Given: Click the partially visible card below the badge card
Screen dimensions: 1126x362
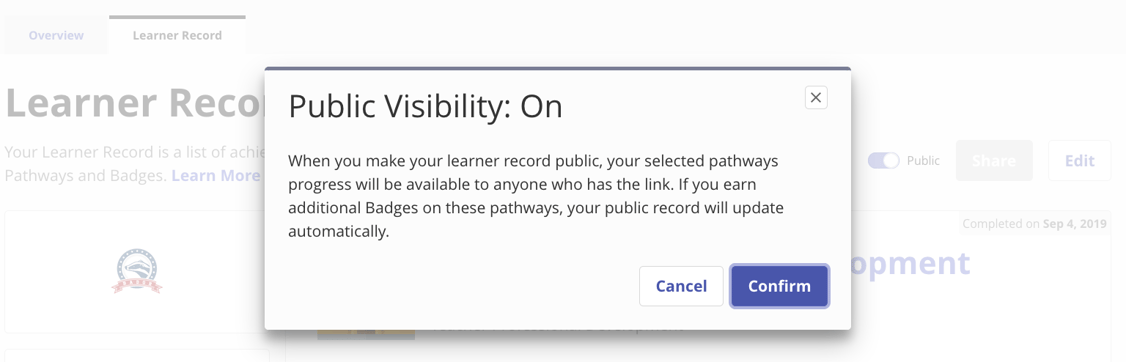Looking at the screenshot, I should click(136, 356).
